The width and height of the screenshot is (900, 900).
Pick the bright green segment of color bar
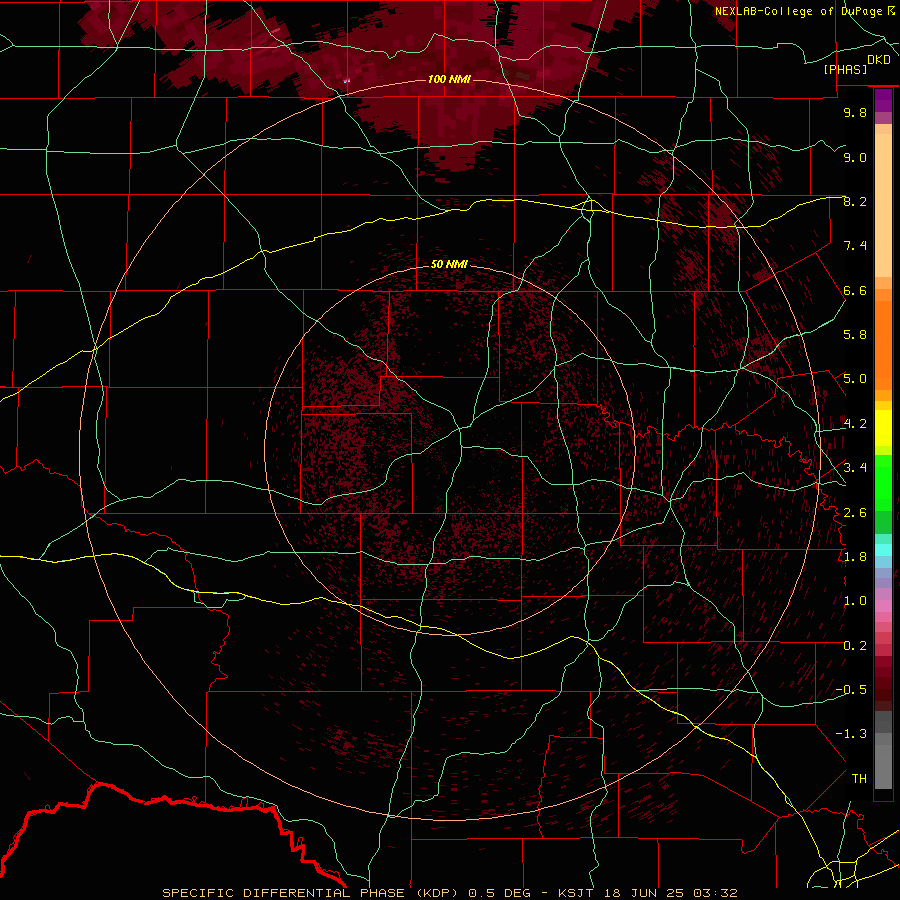(x=883, y=482)
